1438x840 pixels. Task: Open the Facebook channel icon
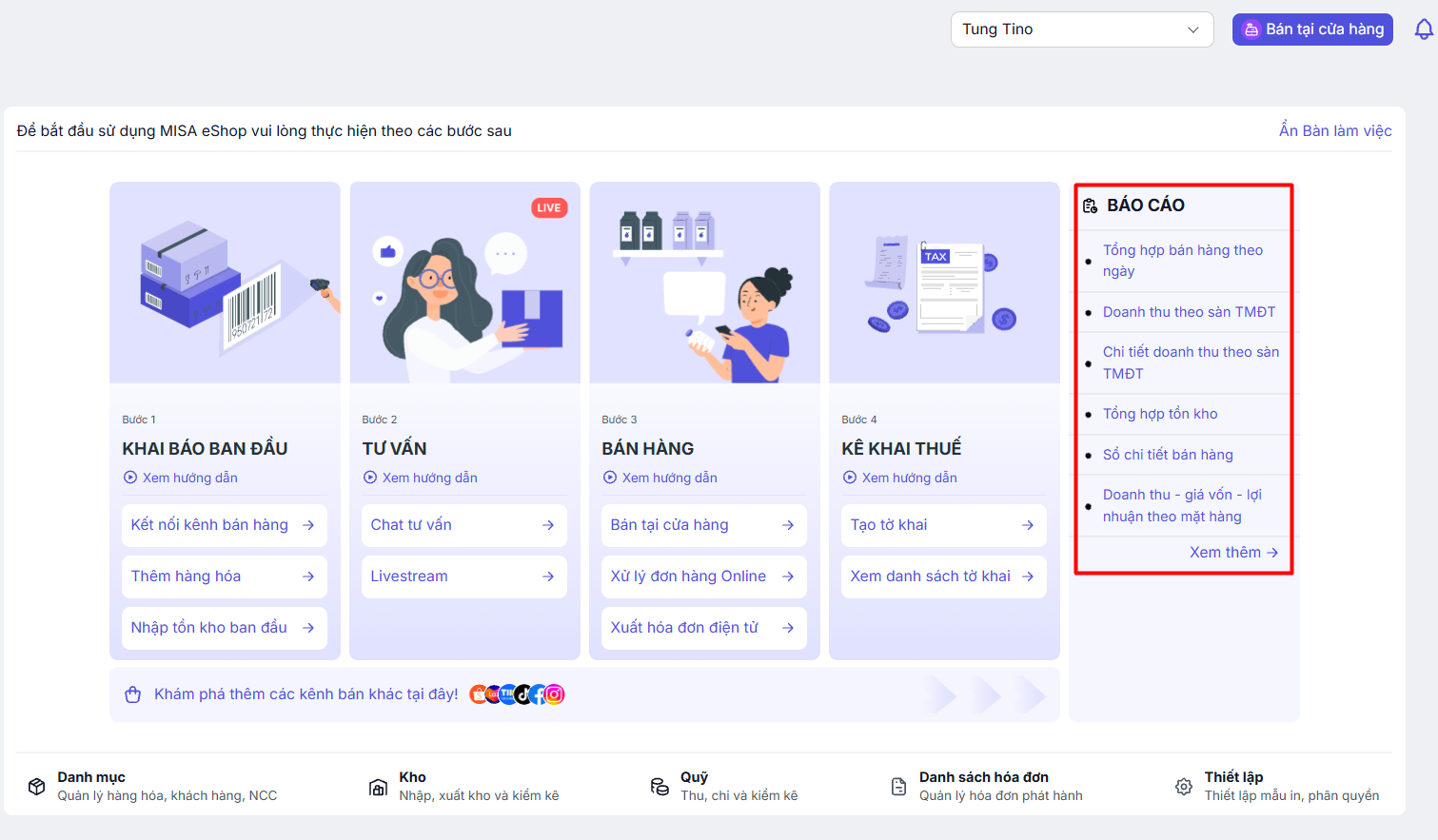(540, 694)
